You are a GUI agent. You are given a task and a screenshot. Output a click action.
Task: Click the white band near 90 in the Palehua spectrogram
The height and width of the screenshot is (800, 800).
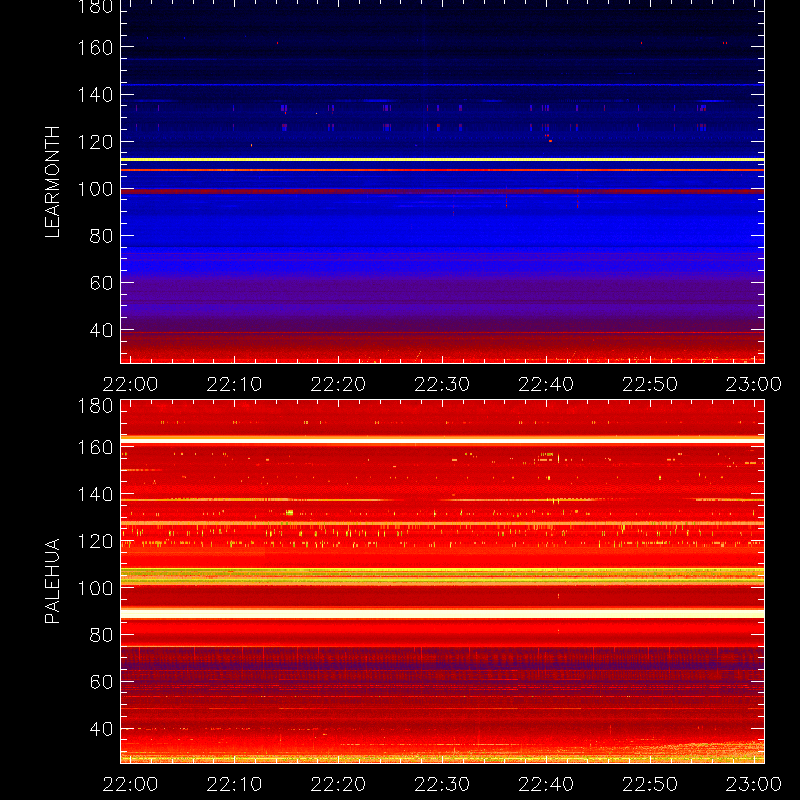pyautogui.click(x=442, y=613)
